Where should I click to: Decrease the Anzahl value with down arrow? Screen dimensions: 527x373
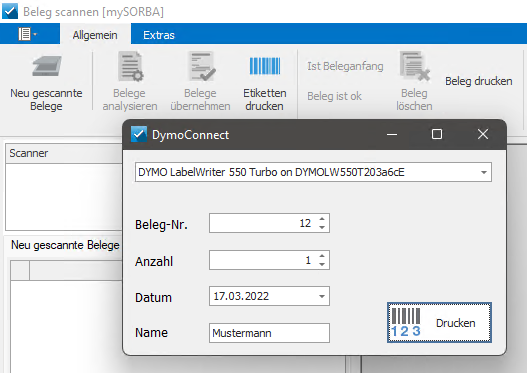pyautogui.click(x=322, y=264)
